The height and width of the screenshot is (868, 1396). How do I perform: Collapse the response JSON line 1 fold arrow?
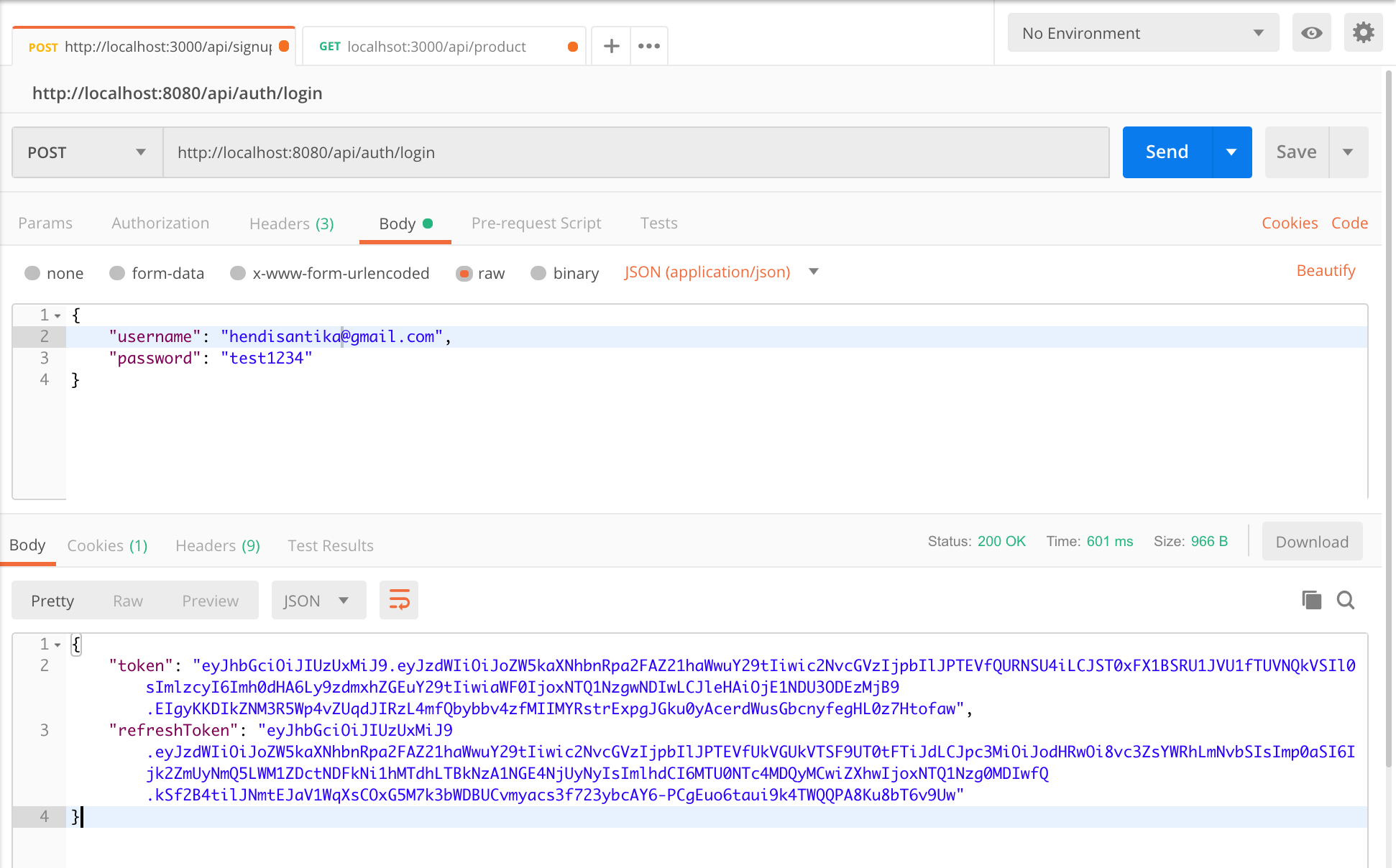(x=58, y=645)
